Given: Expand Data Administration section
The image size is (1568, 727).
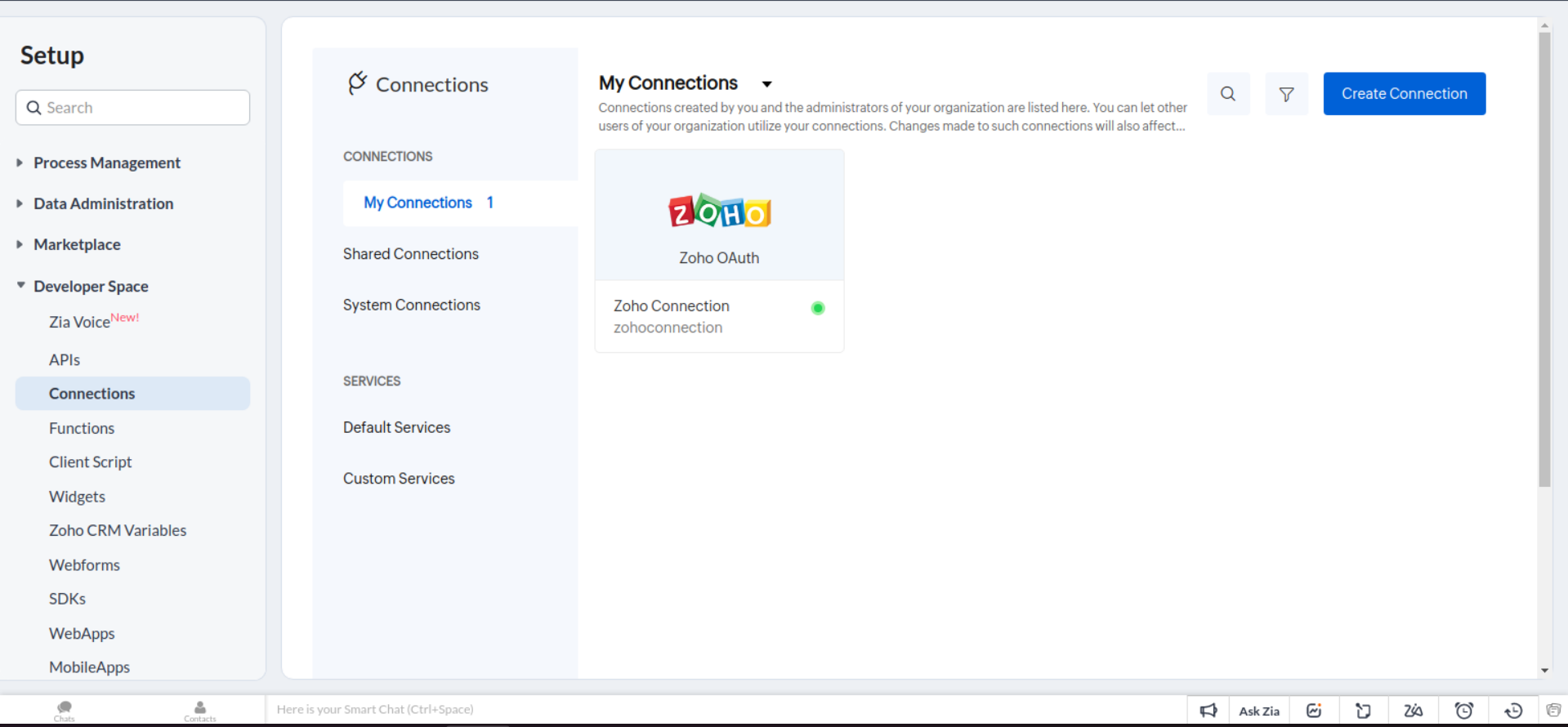Looking at the screenshot, I should click(x=20, y=203).
